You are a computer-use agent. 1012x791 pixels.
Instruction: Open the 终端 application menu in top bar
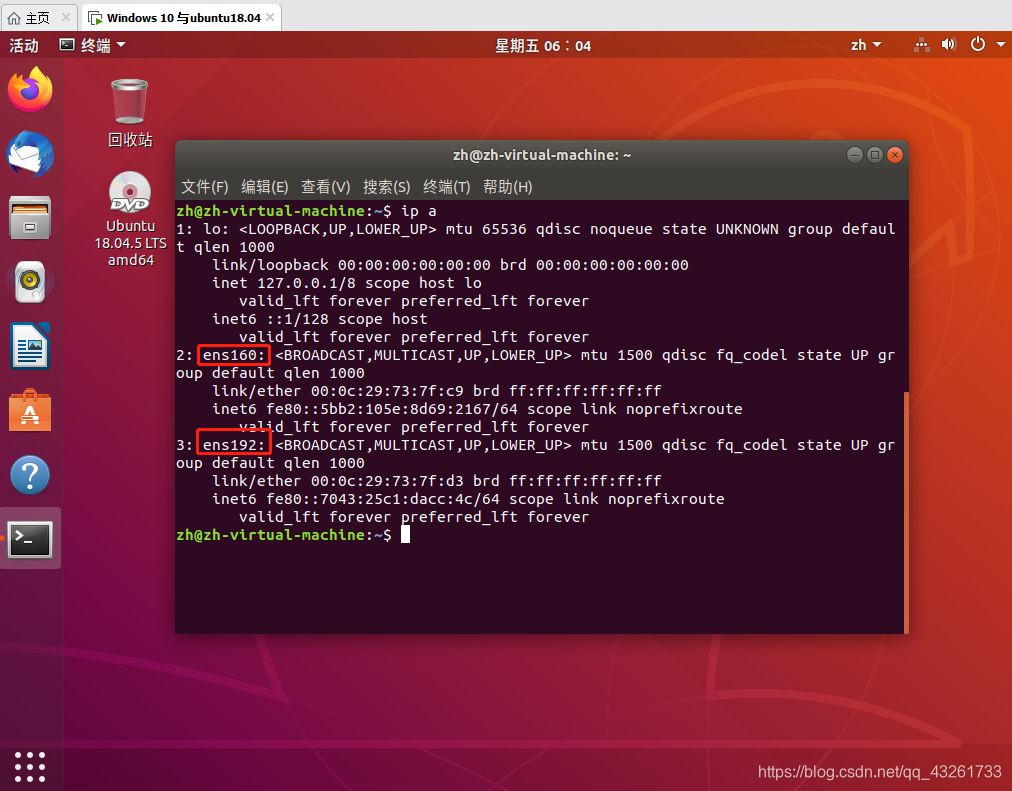point(92,45)
